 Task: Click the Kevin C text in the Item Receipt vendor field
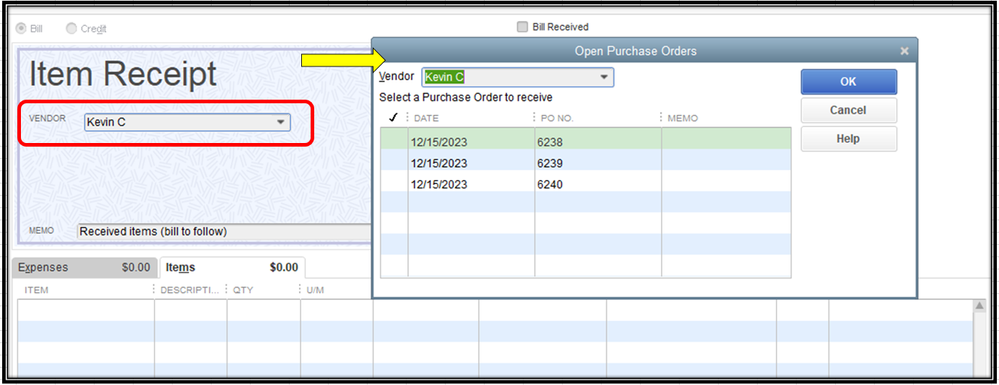coord(106,122)
